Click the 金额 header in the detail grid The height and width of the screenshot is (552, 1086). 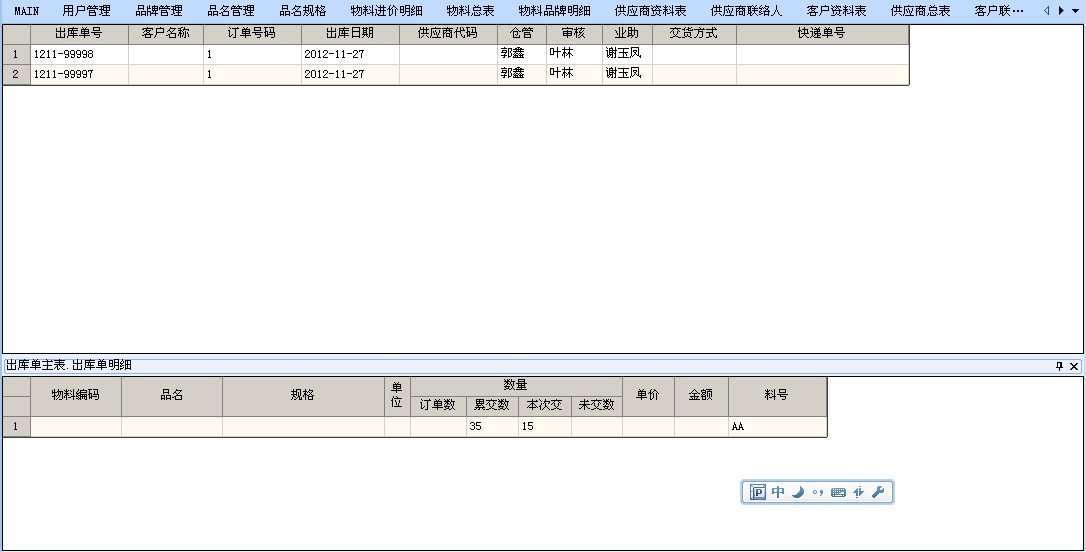pos(701,395)
